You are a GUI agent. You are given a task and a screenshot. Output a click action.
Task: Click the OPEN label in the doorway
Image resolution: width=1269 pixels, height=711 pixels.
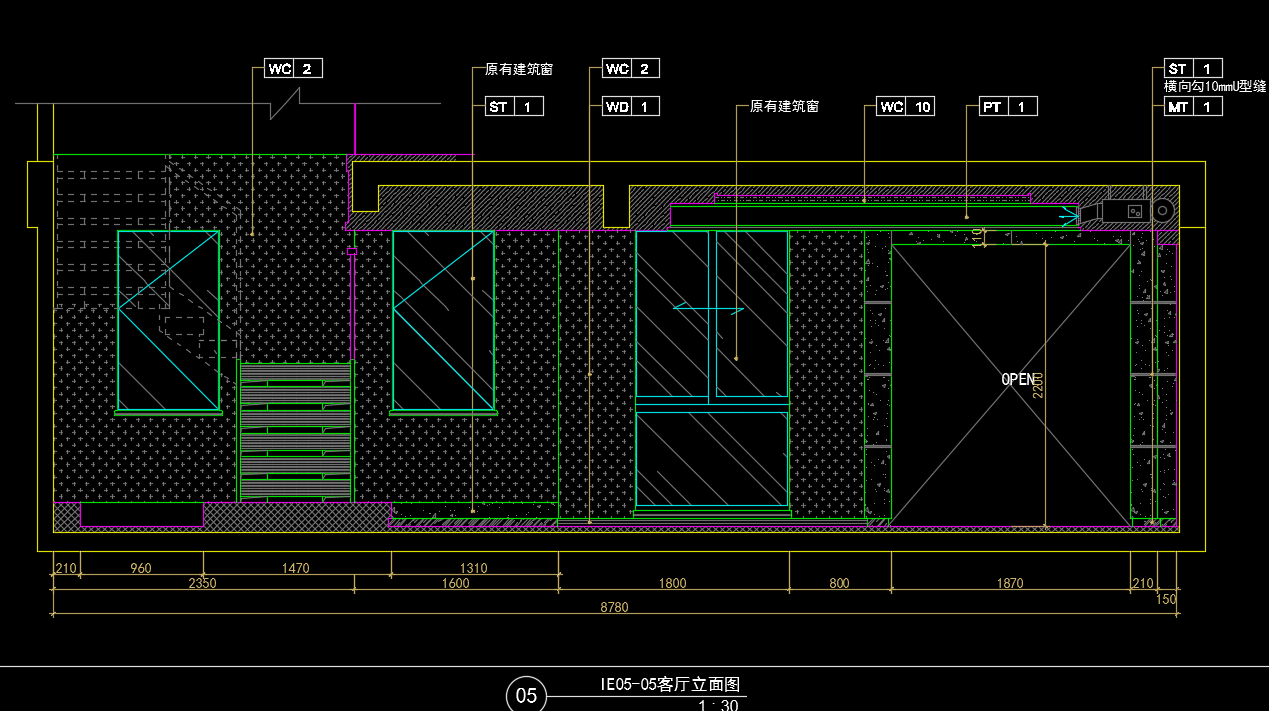pos(1017,379)
